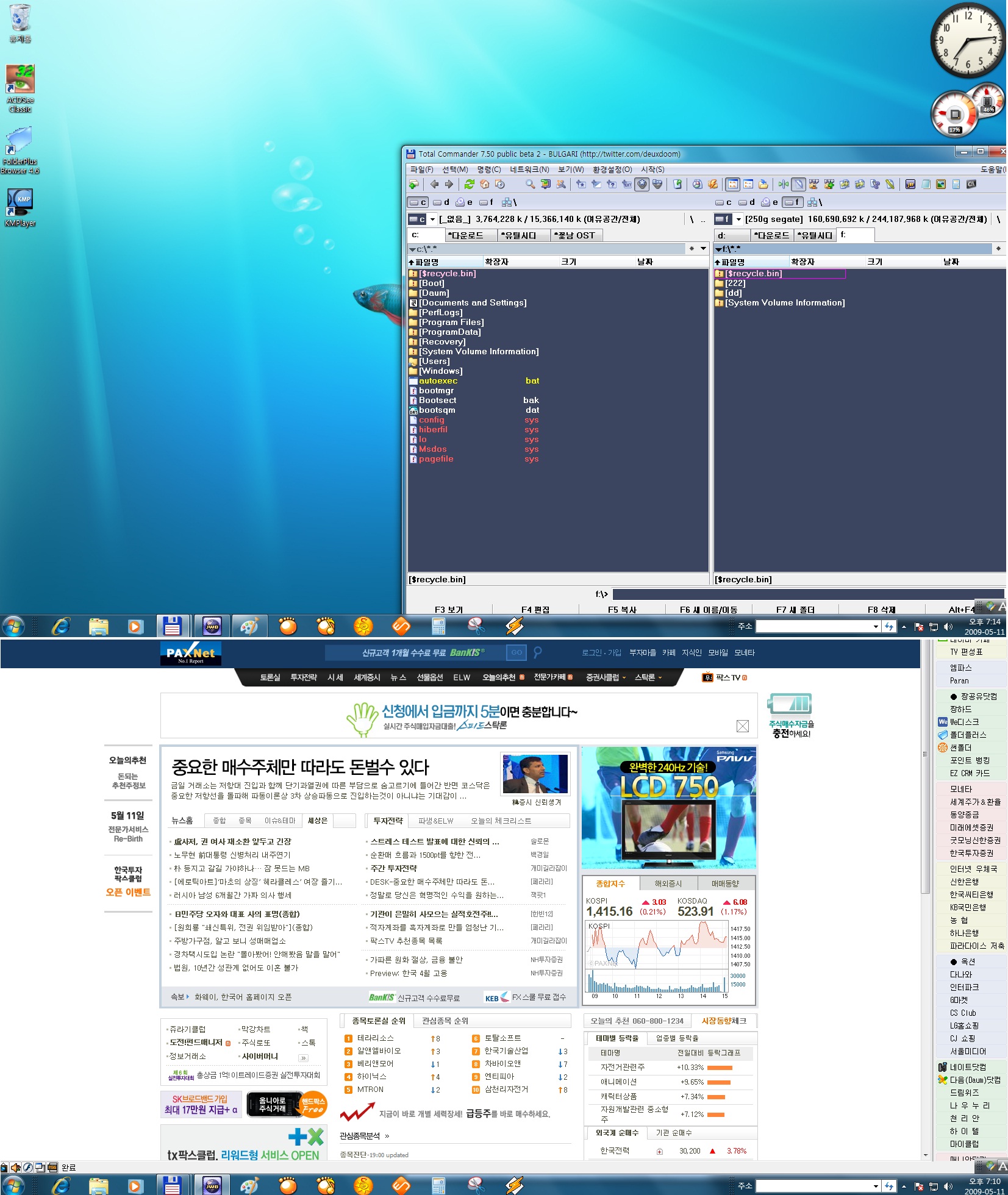Select the autoexec bat file in left panel
The width and height of the screenshot is (1008, 1195).
[x=438, y=381]
